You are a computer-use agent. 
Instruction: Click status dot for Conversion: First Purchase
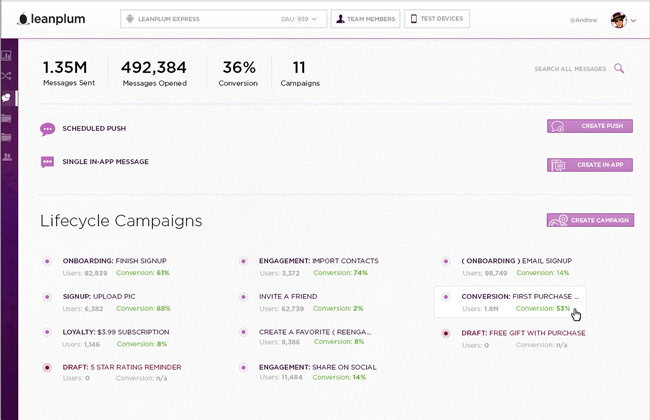pos(446,297)
